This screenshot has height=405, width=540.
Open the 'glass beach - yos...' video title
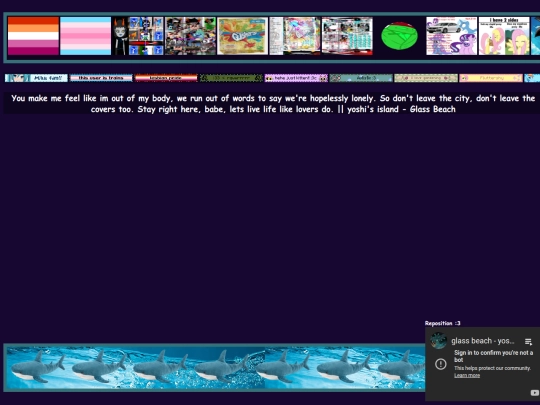482,341
